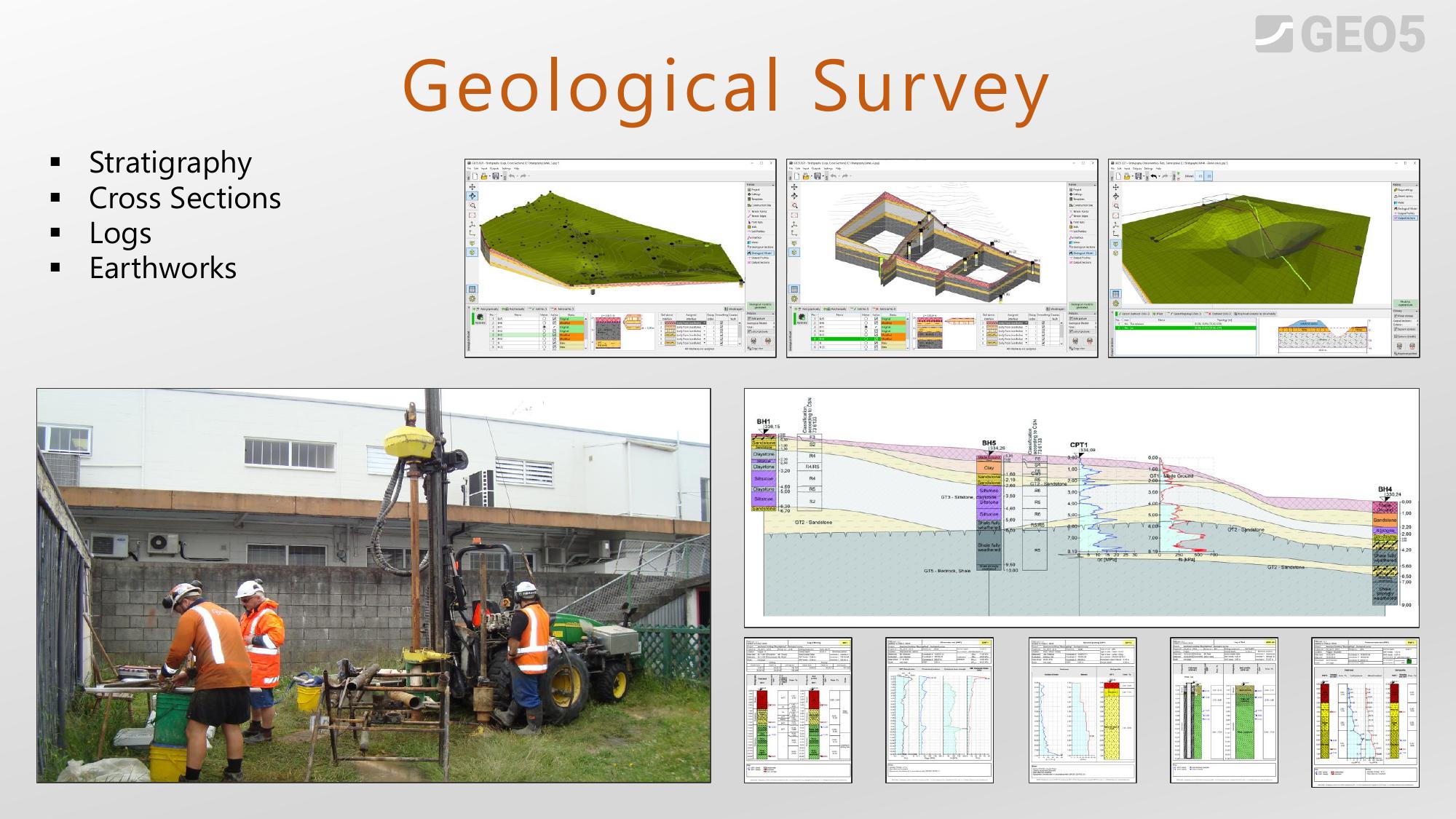Open Settings menu in middle GEO5 window
The width and height of the screenshot is (1456, 819).
828,168
